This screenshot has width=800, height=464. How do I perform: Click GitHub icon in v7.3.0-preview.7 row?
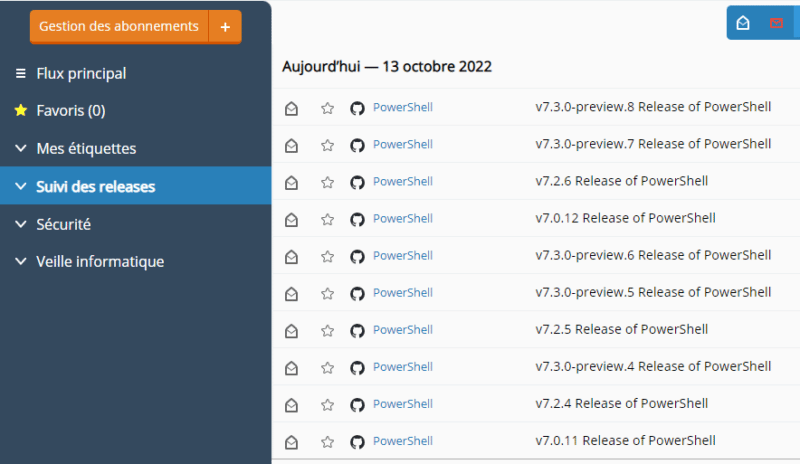click(x=357, y=145)
